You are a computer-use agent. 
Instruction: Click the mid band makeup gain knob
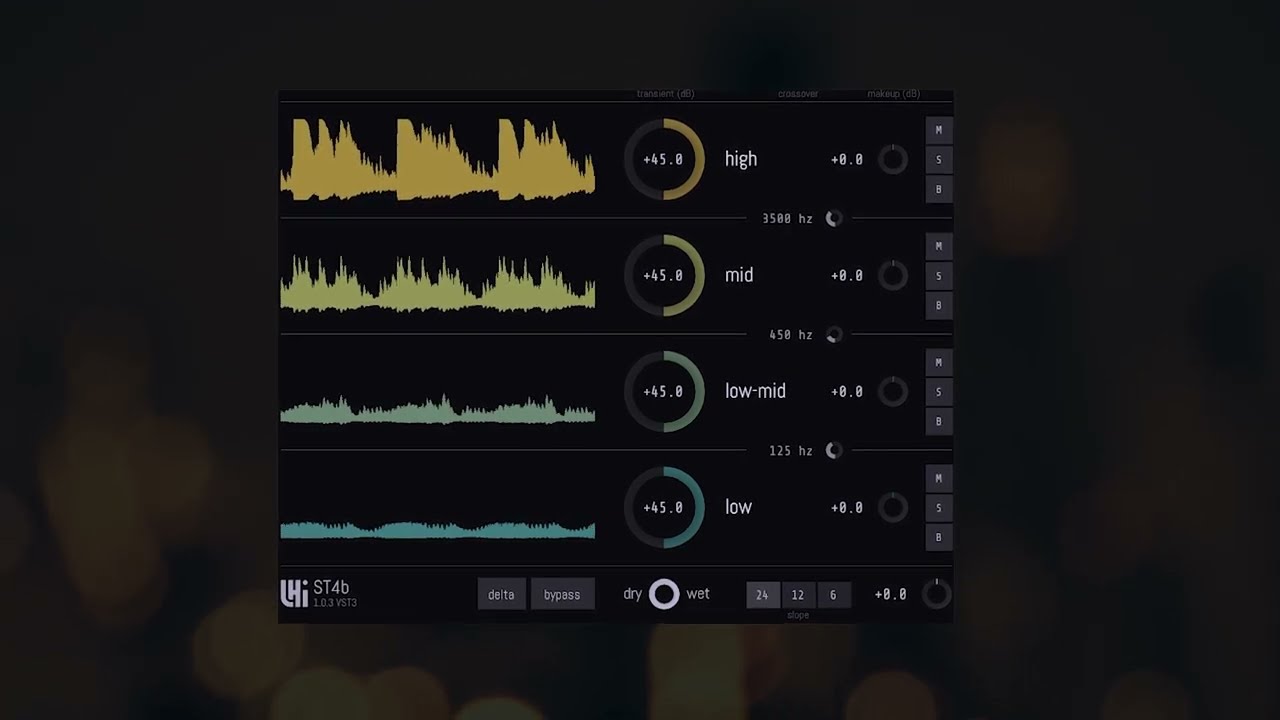click(x=893, y=275)
